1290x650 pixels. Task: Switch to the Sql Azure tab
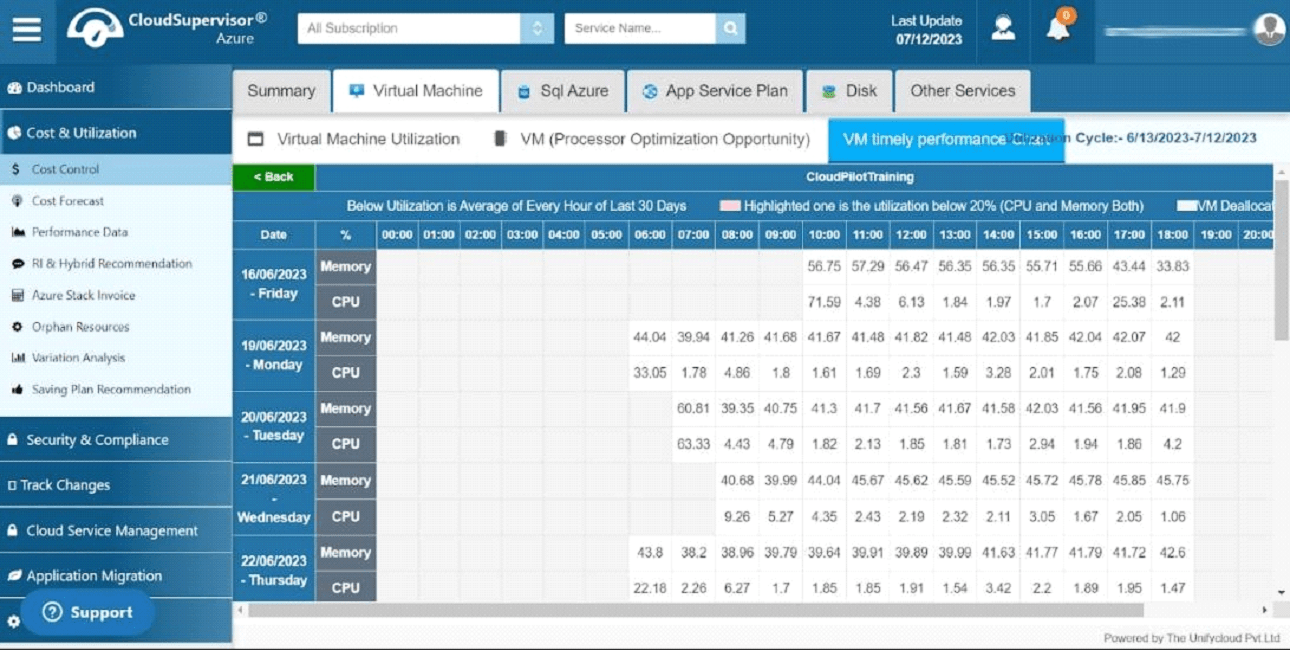tap(563, 91)
